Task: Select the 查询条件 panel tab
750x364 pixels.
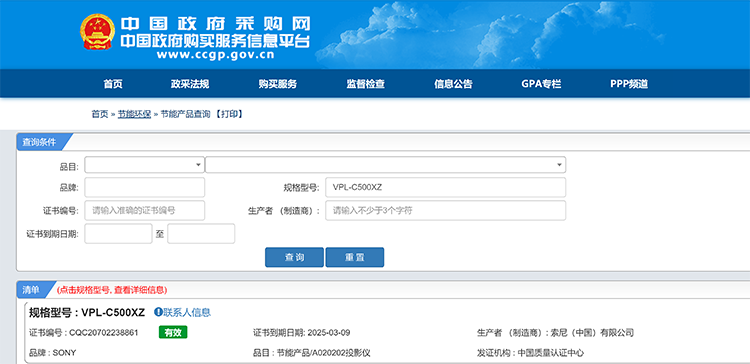Action: point(39,142)
